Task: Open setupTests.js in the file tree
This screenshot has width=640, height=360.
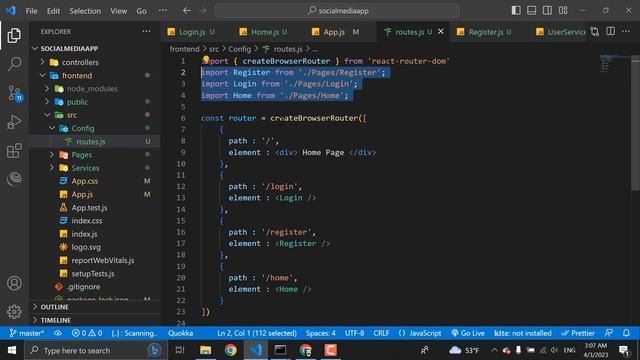Action: (93, 273)
